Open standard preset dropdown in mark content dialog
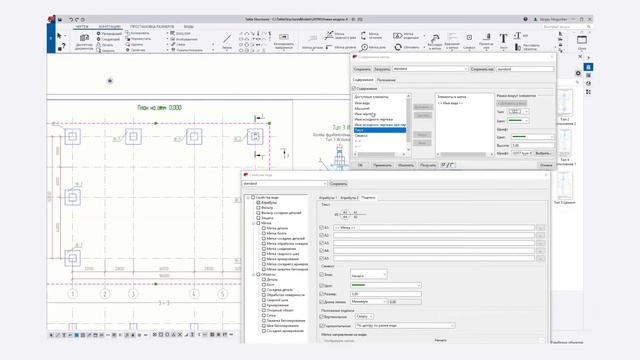 (x=430, y=69)
